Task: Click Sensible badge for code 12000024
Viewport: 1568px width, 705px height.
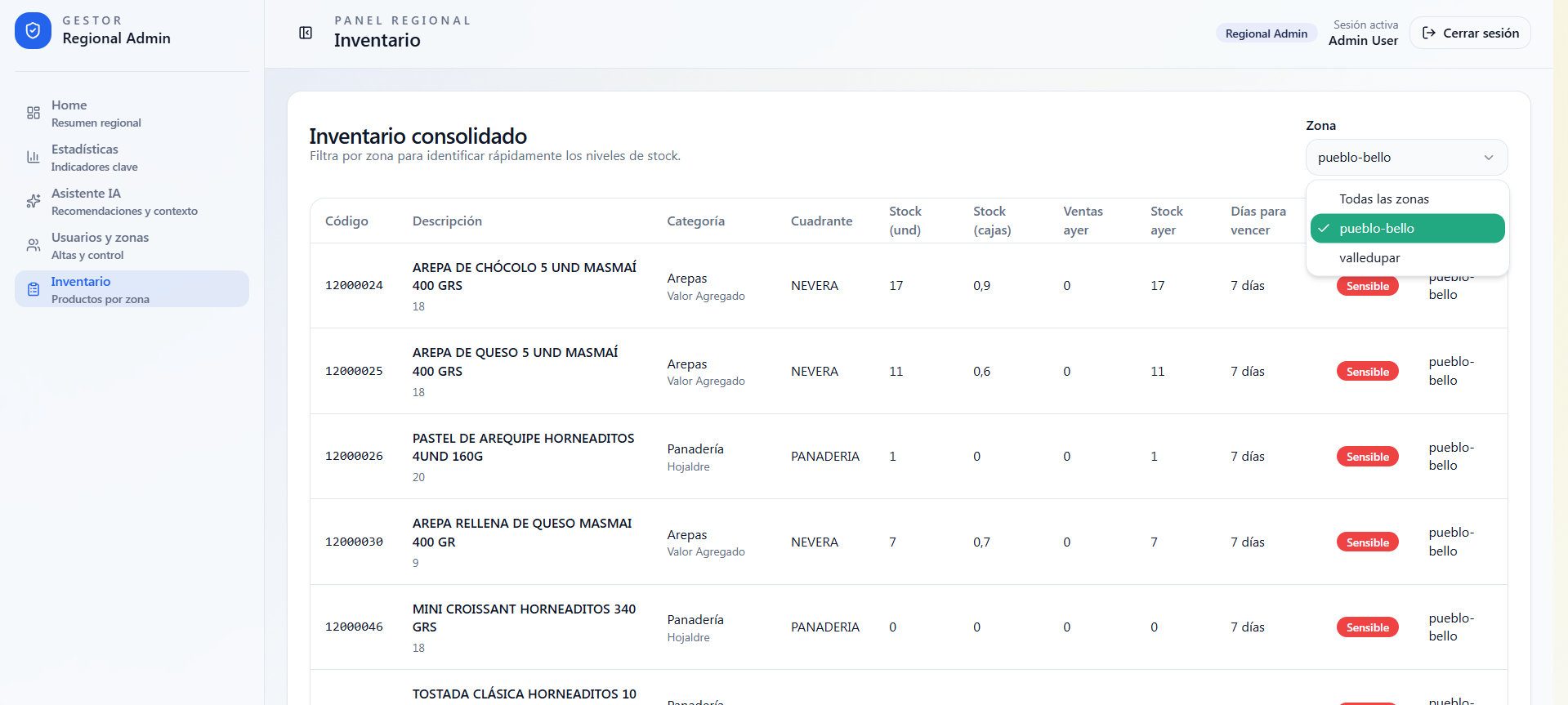Action: pos(1367,286)
